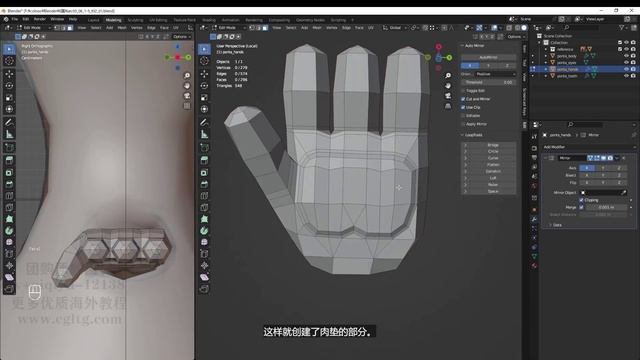The width and height of the screenshot is (640, 360).
Task: Hide panta_eyes with its eye icon
Action: tap(626, 62)
